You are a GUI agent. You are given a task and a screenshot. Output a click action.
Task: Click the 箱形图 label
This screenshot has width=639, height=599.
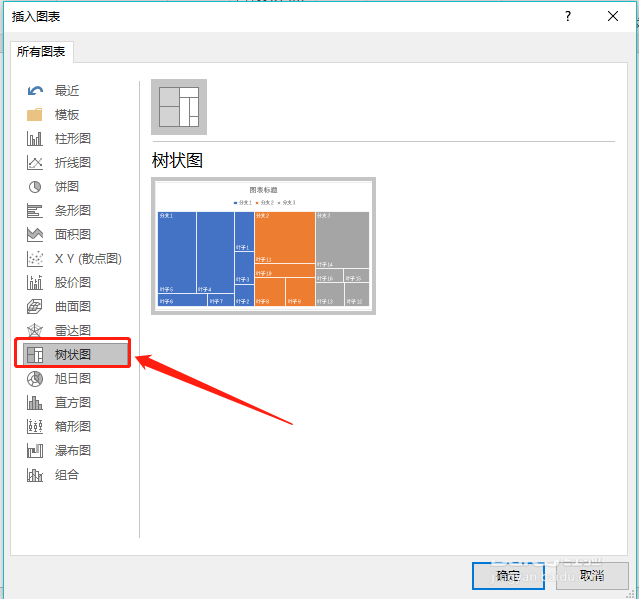point(73,426)
